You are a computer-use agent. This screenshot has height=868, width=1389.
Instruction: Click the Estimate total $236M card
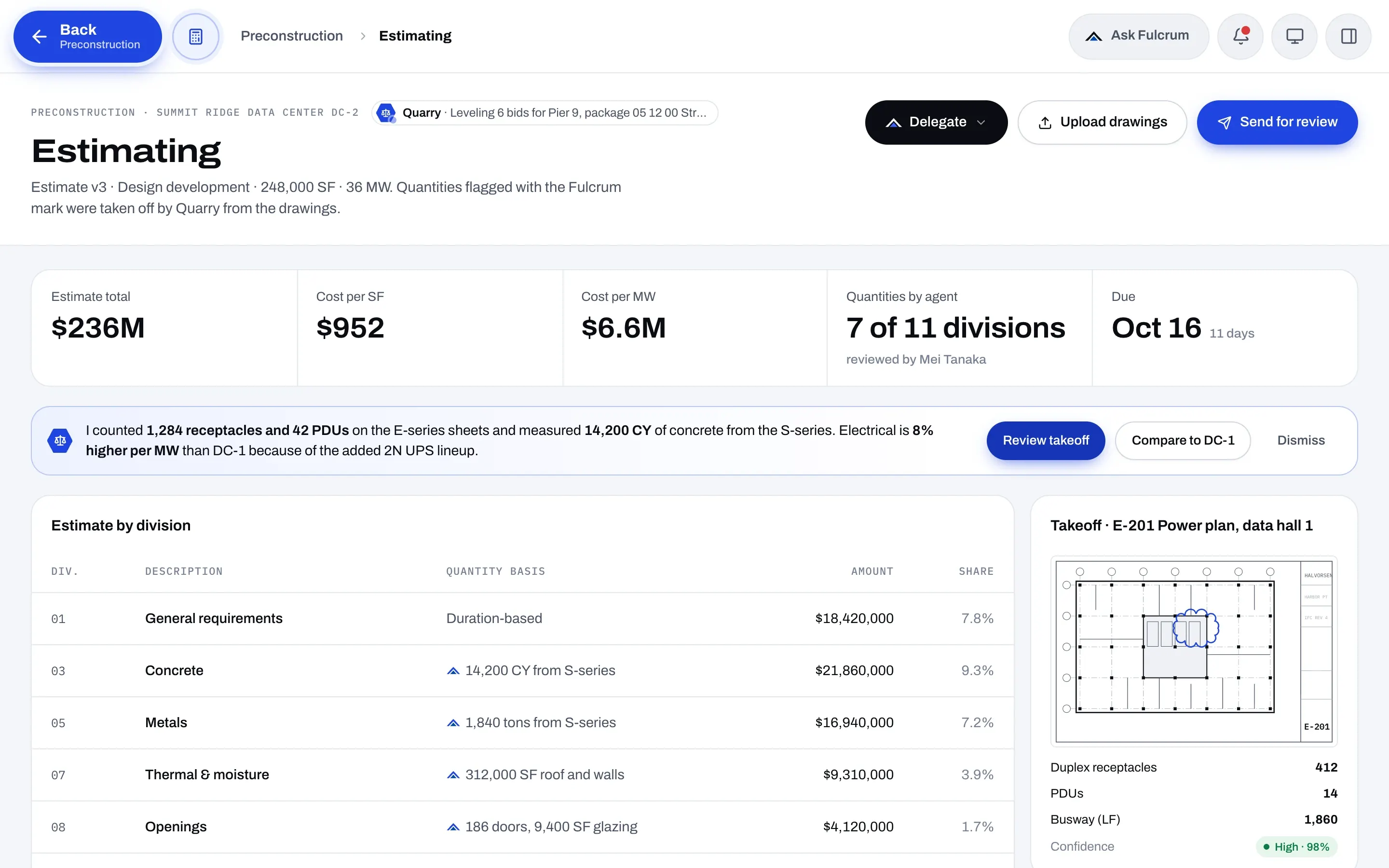pos(165,328)
